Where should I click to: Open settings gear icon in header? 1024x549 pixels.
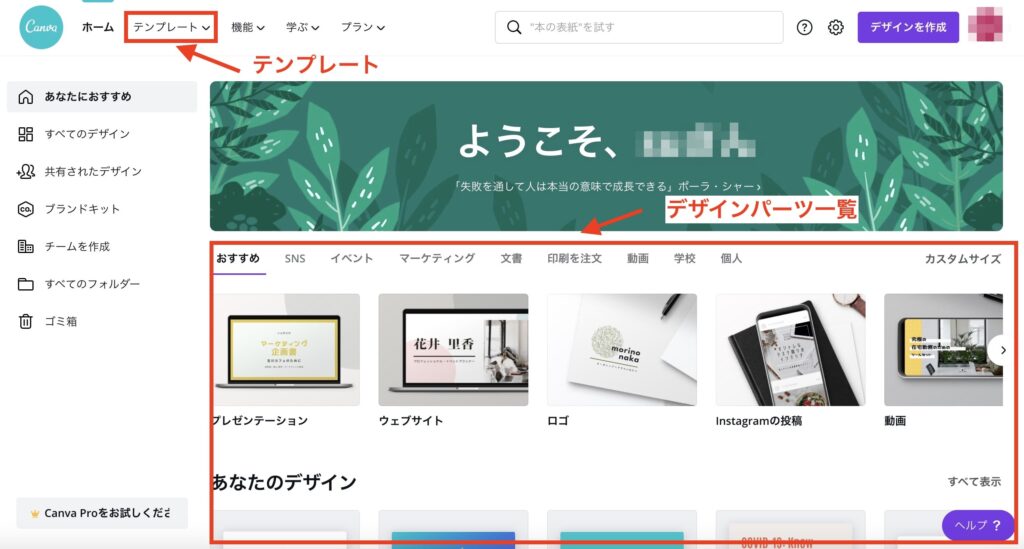coord(836,27)
